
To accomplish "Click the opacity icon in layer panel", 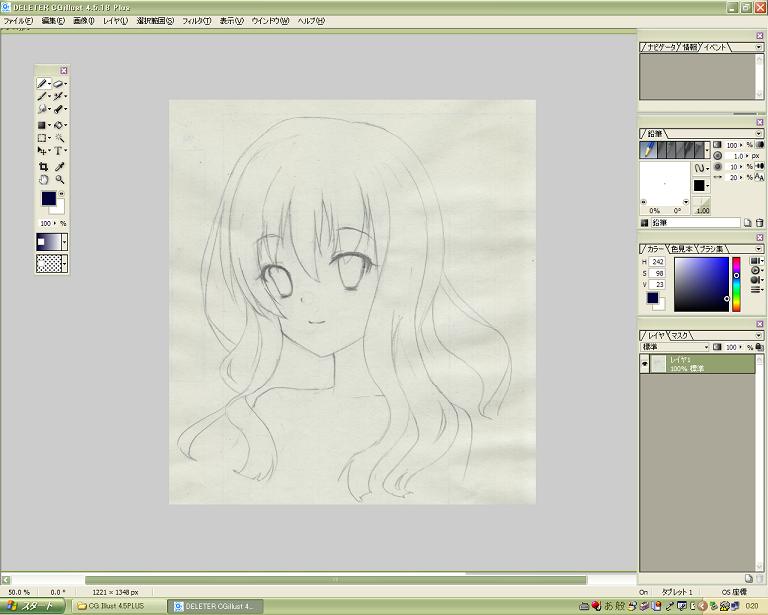I will (x=717, y=347).
